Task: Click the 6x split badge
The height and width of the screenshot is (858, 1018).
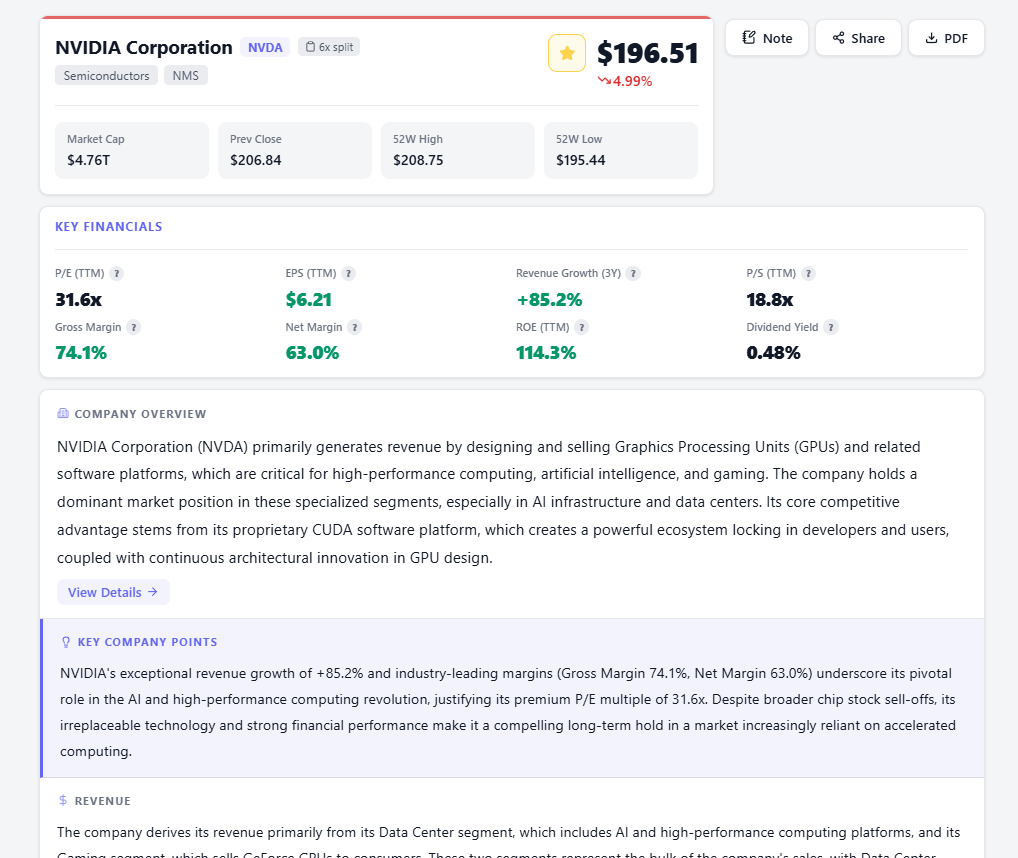Action: pyautogui.click(x=329, y=47)
